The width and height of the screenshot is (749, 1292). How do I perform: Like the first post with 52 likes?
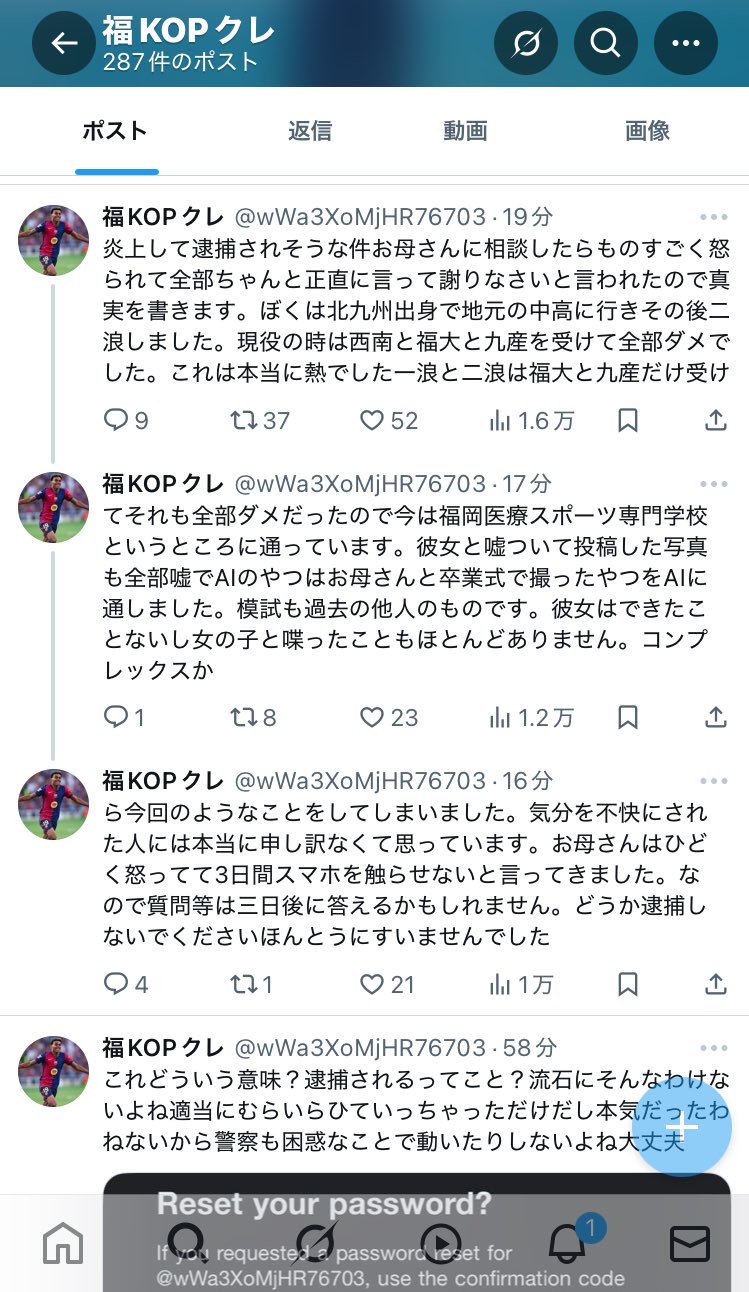[388, 421]
